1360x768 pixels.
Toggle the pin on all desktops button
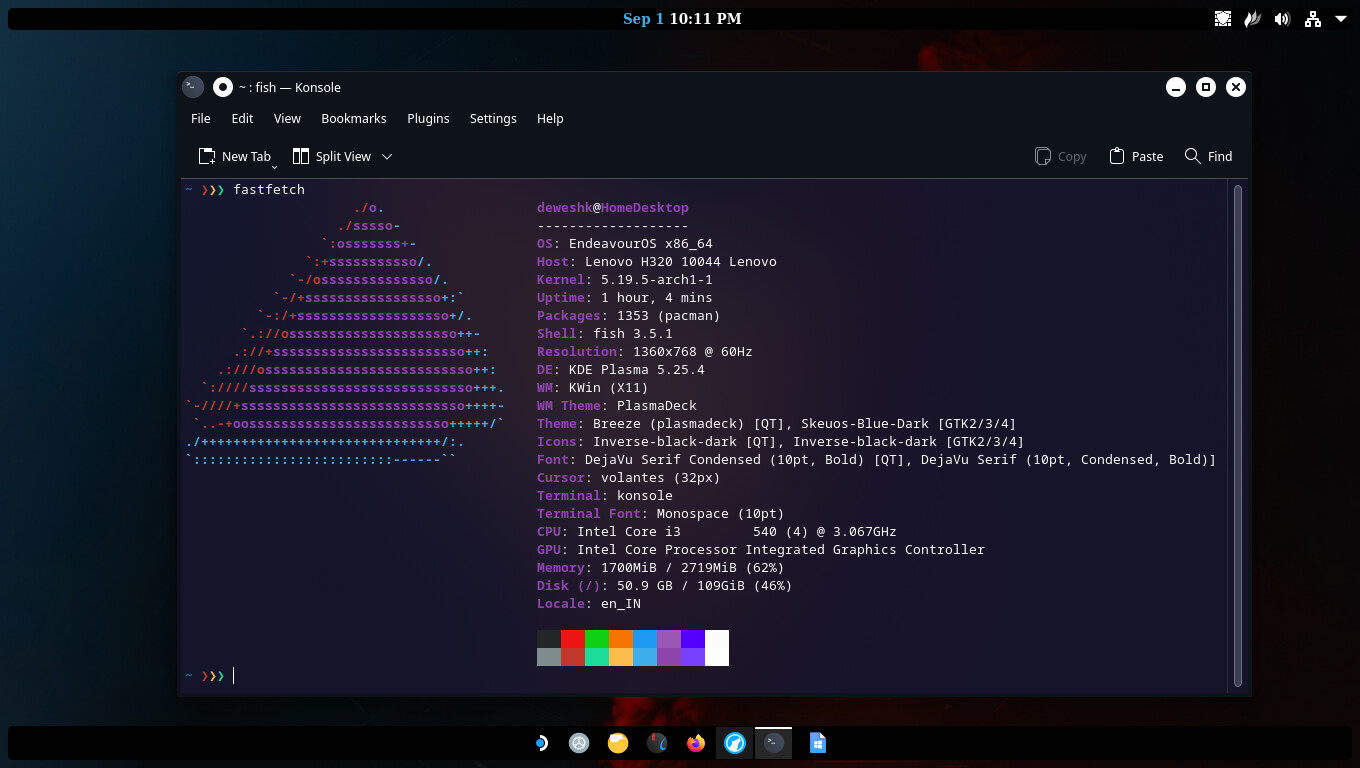point(223,87)
